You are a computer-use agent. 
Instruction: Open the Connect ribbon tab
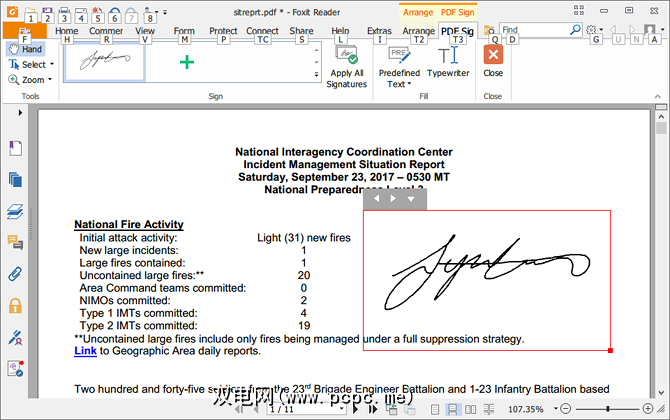pyautogui.click(x=262, y=31)
